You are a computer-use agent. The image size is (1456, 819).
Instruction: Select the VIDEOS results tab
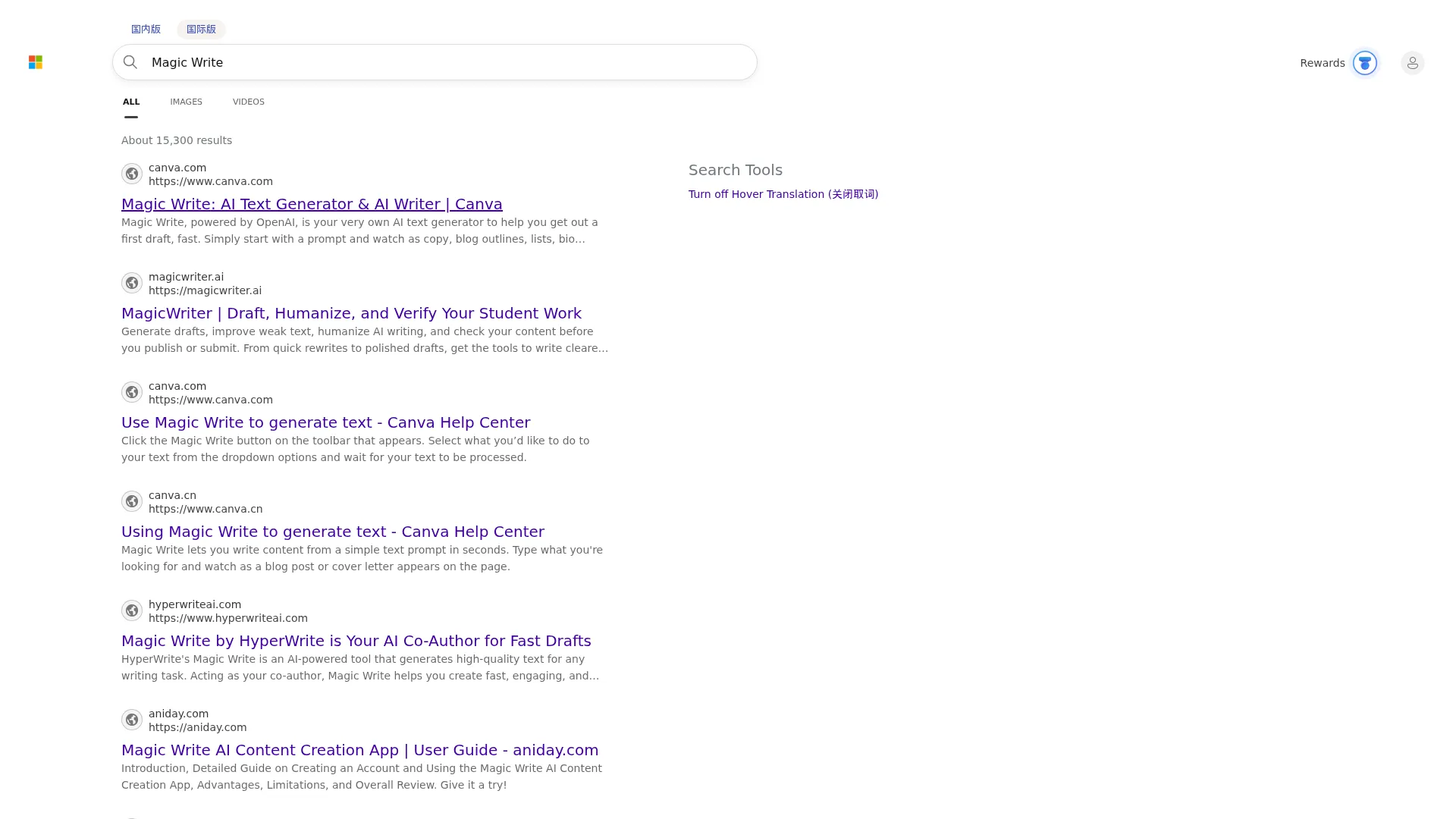click(249, 102)
